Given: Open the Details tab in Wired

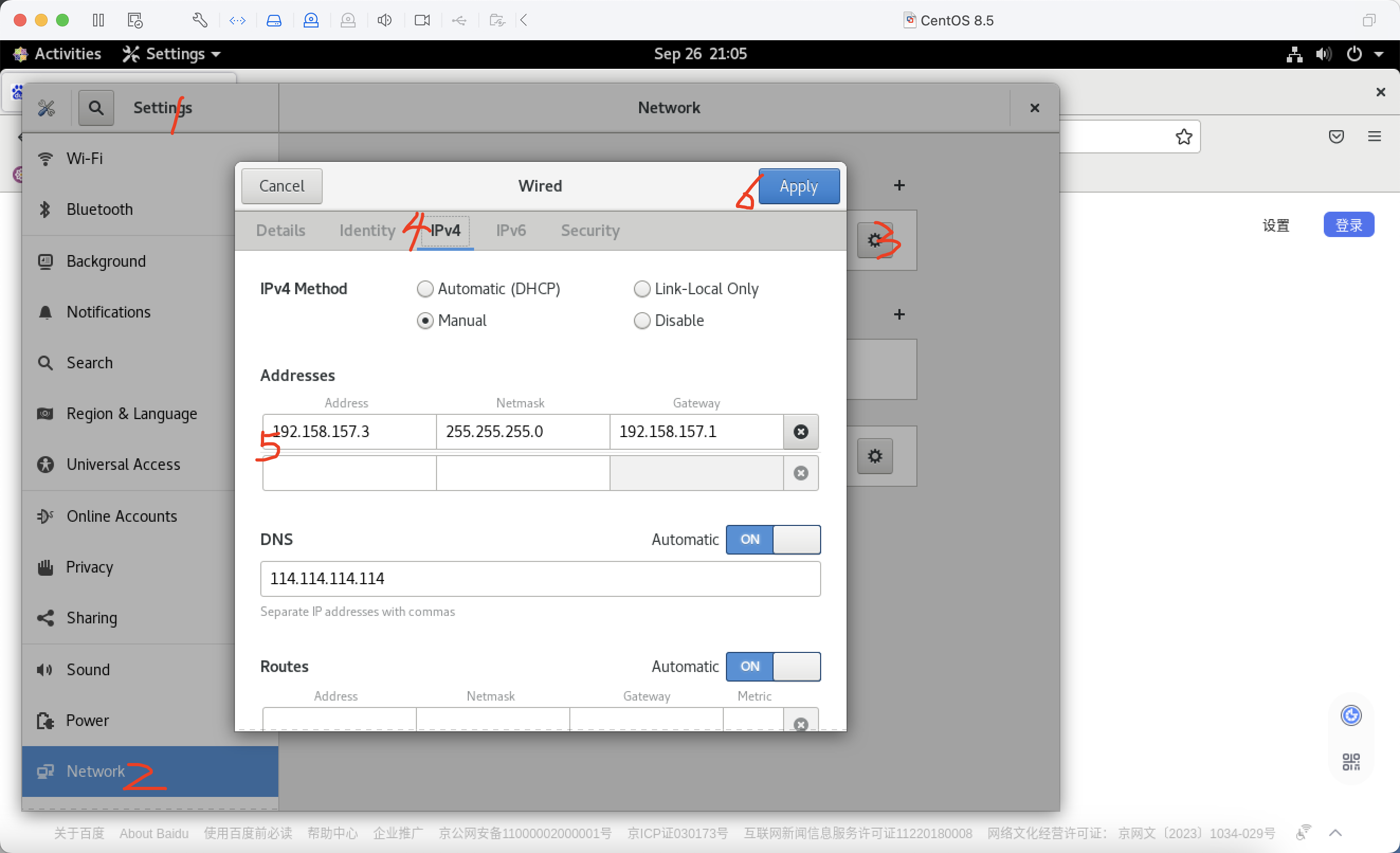Looking at the screenshot, I should pos(280,230).
